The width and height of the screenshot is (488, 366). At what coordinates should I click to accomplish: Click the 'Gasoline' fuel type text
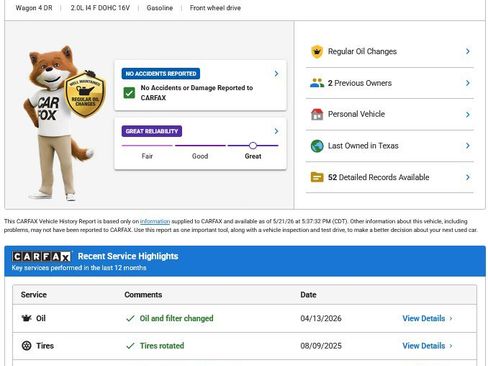(160, 8)
